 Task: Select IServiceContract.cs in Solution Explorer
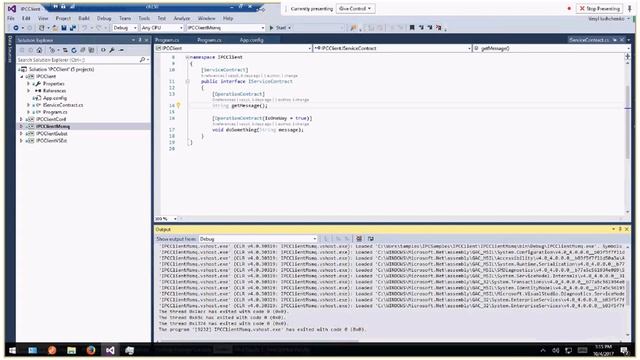pos(63,105)
